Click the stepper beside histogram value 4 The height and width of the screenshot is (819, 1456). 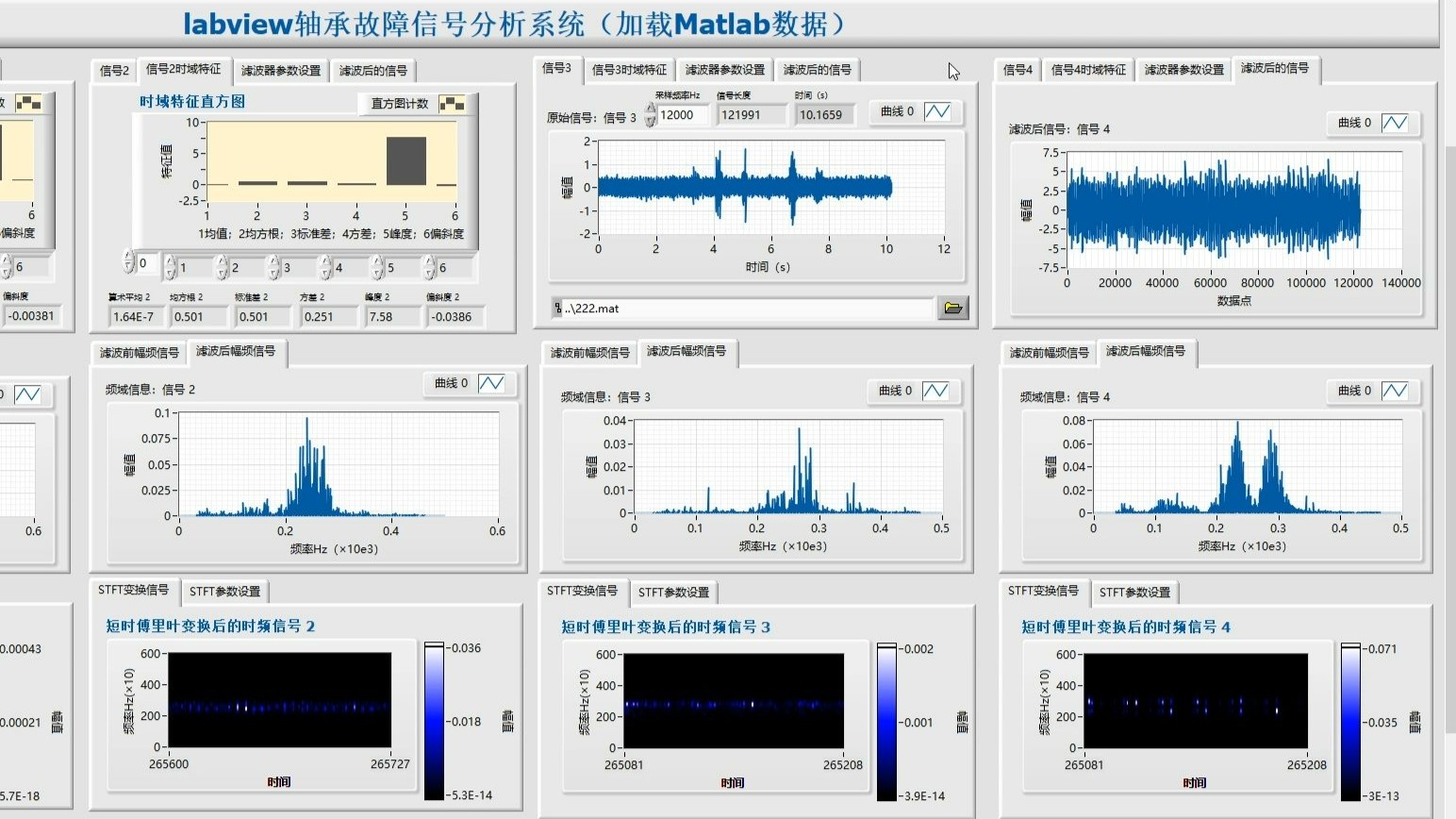[x=325, y=267]
